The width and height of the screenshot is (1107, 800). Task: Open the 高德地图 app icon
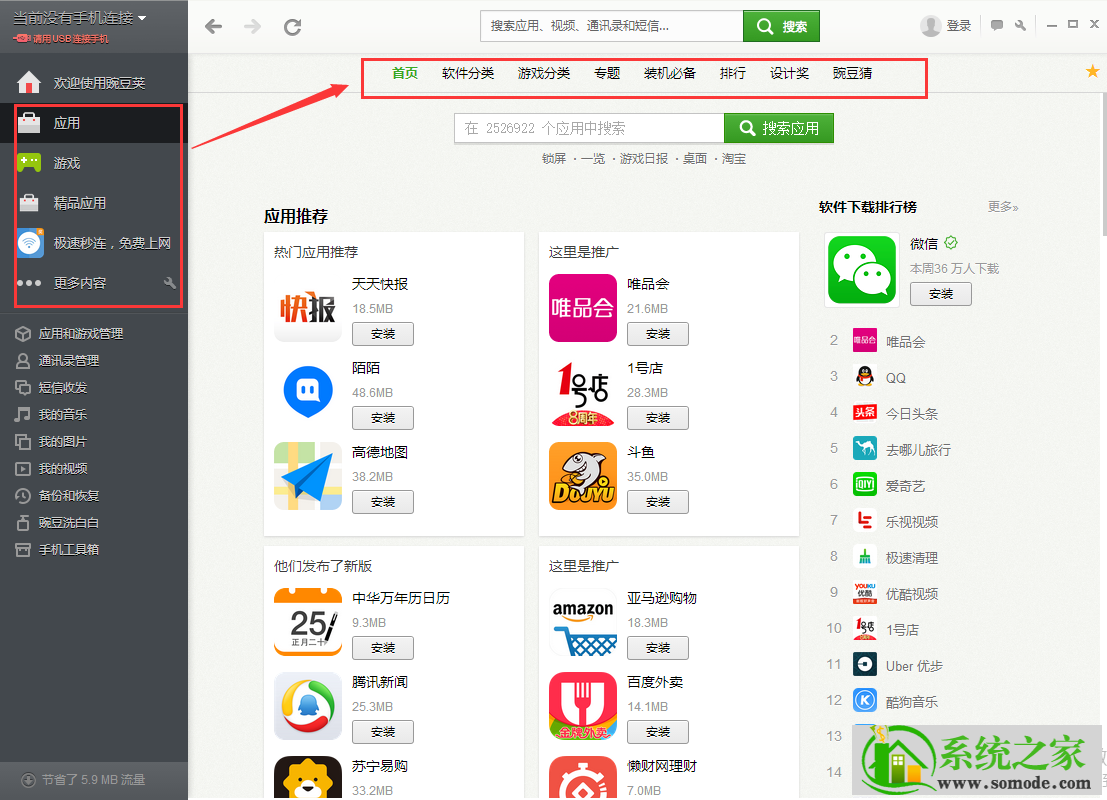coord(308,477)
